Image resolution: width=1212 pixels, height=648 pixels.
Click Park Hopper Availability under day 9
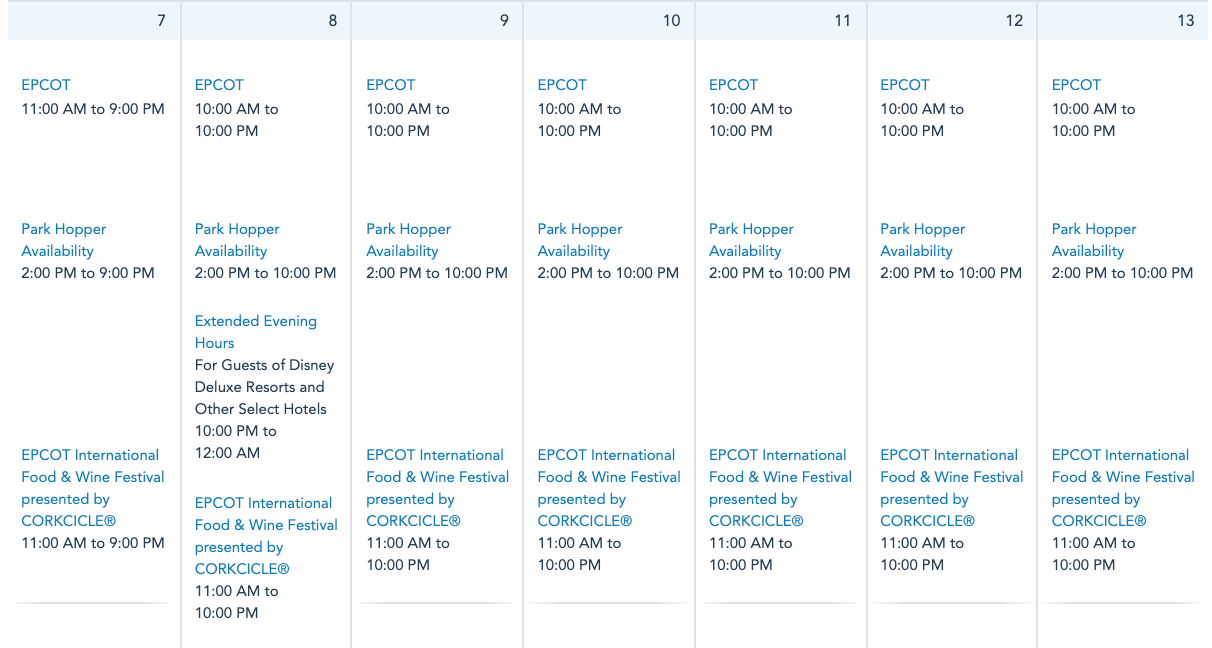[x=408, y=240]
